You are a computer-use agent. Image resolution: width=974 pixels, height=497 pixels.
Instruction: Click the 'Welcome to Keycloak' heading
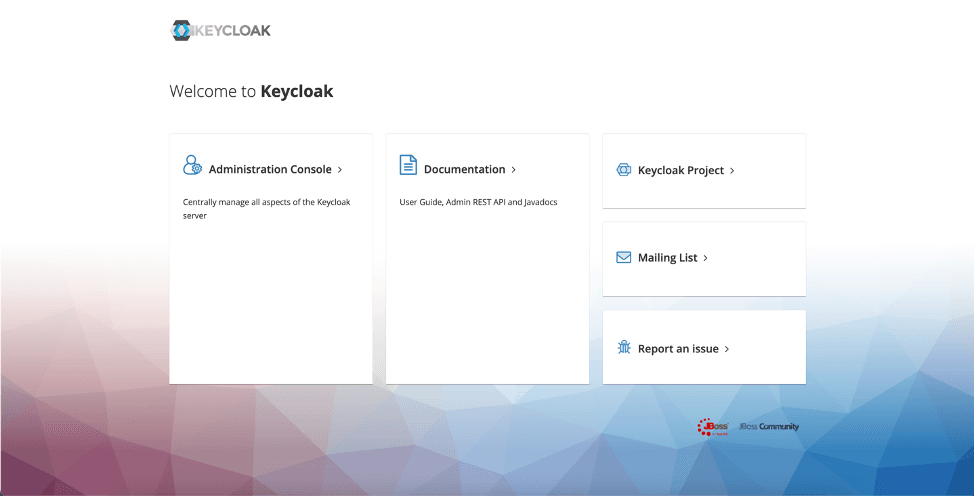[x=251, y=91]
